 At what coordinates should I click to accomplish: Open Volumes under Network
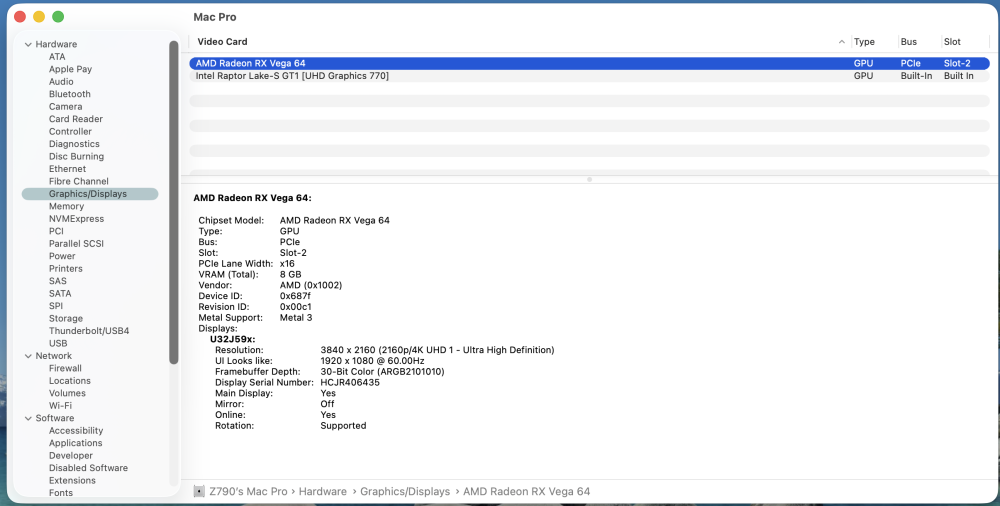67,393
